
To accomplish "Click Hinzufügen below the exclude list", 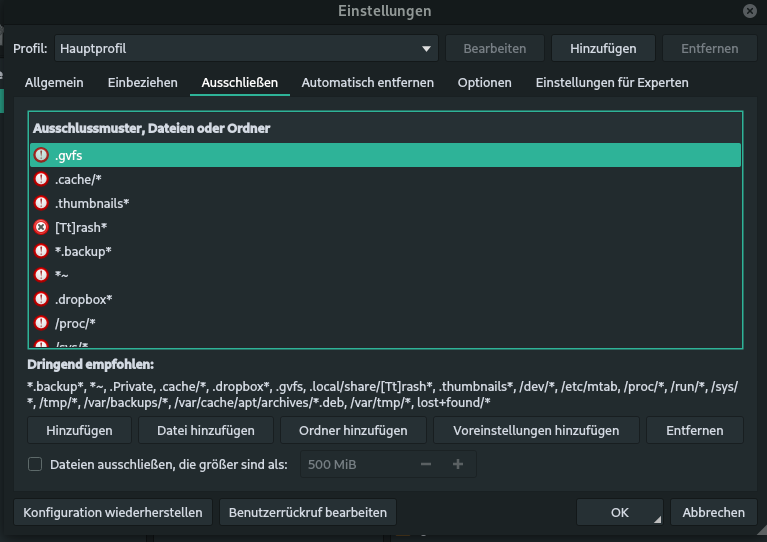I will tap(79, 430).
